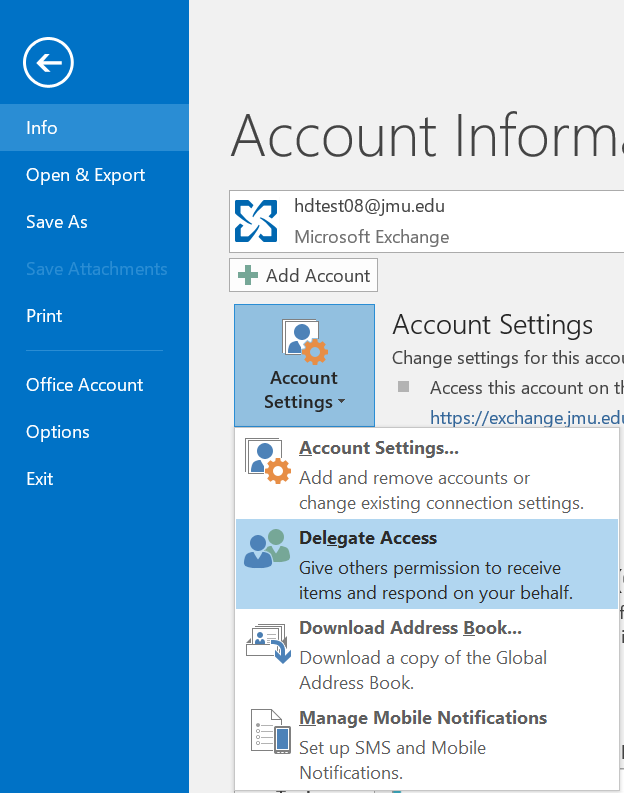624x793 pixels.
Task: Choose Manage Mobile Notifications menu entry
Action: 427,744
